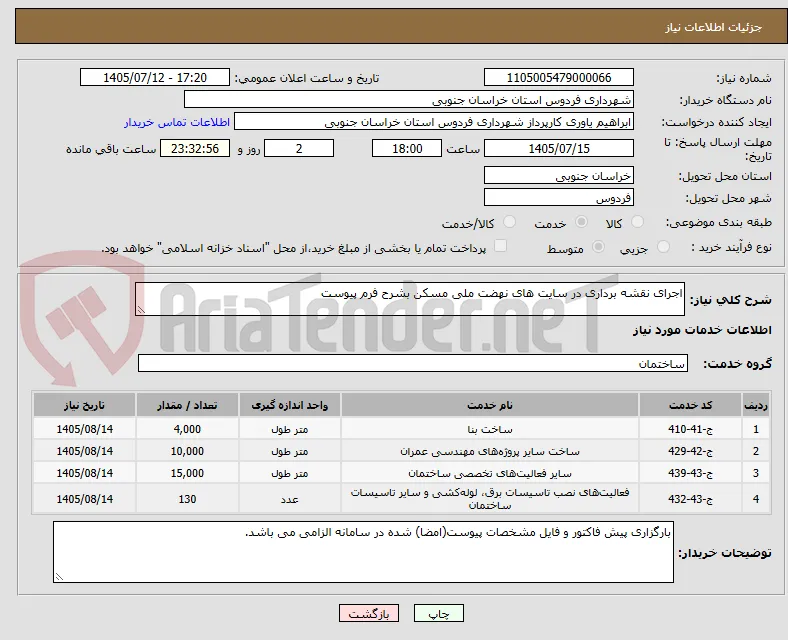Click the delivery city field فردوس
Screen dimensions: 788x640
pyautogui.click(x=558, y=197)
